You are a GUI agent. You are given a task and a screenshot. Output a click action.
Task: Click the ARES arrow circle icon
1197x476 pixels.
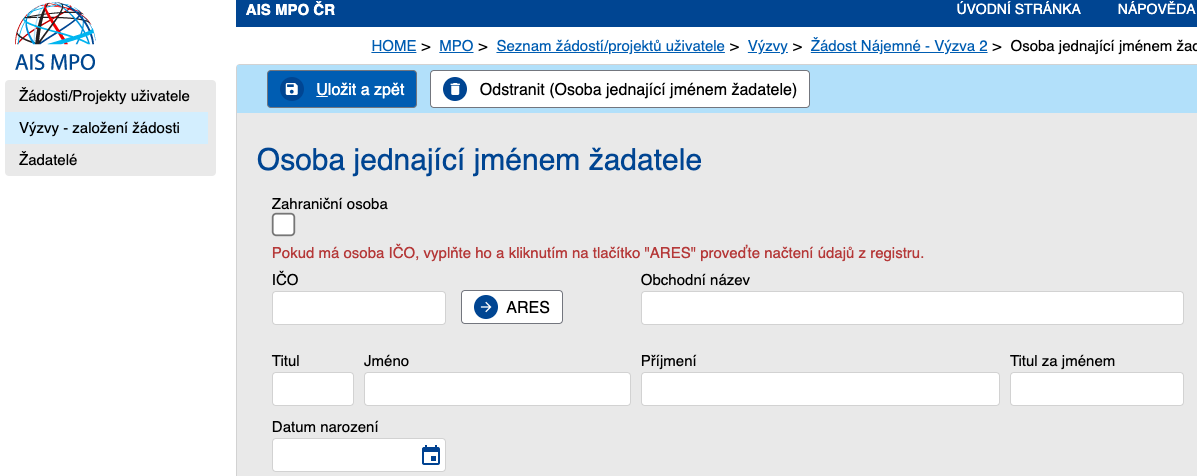(486, 307)
